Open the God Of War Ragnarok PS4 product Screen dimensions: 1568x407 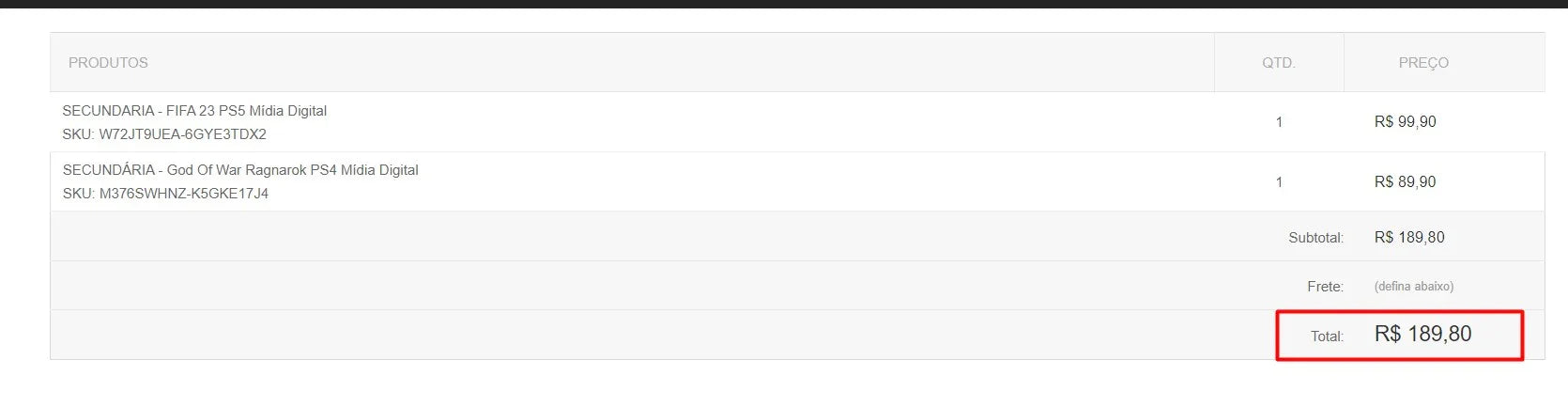coord(240,170)
